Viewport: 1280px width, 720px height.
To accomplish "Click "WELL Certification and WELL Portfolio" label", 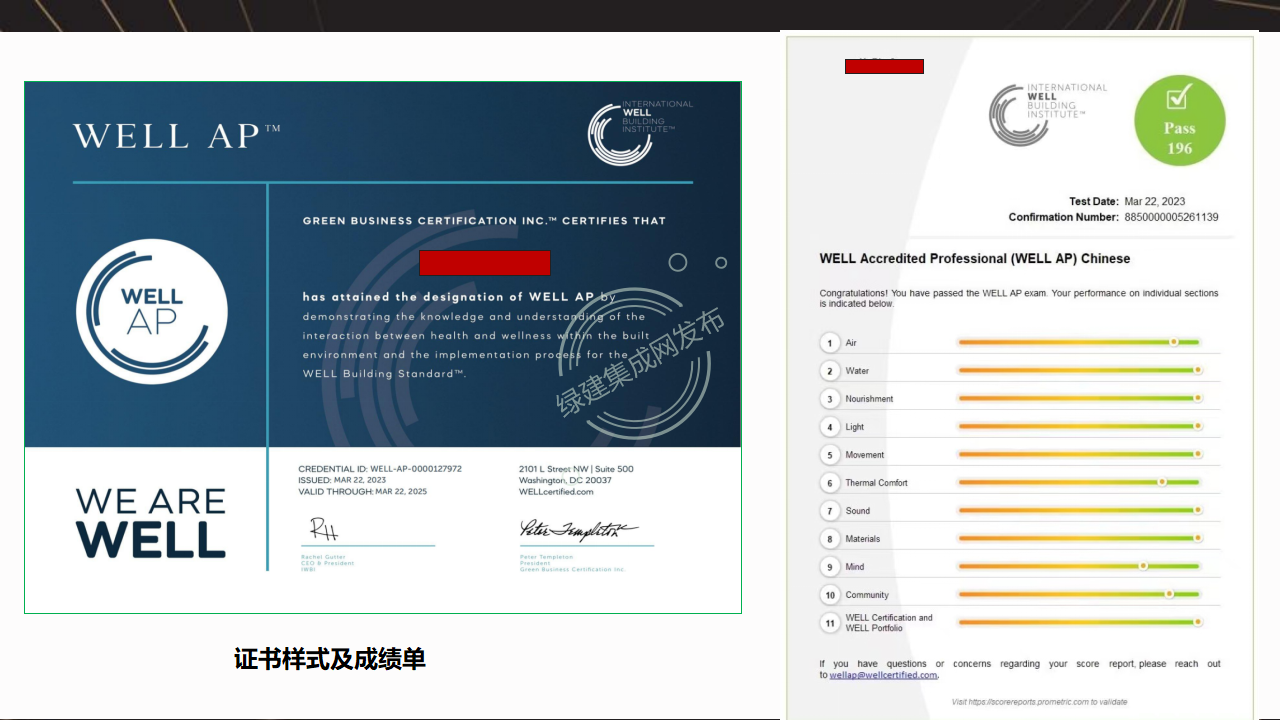I will 889,623.
